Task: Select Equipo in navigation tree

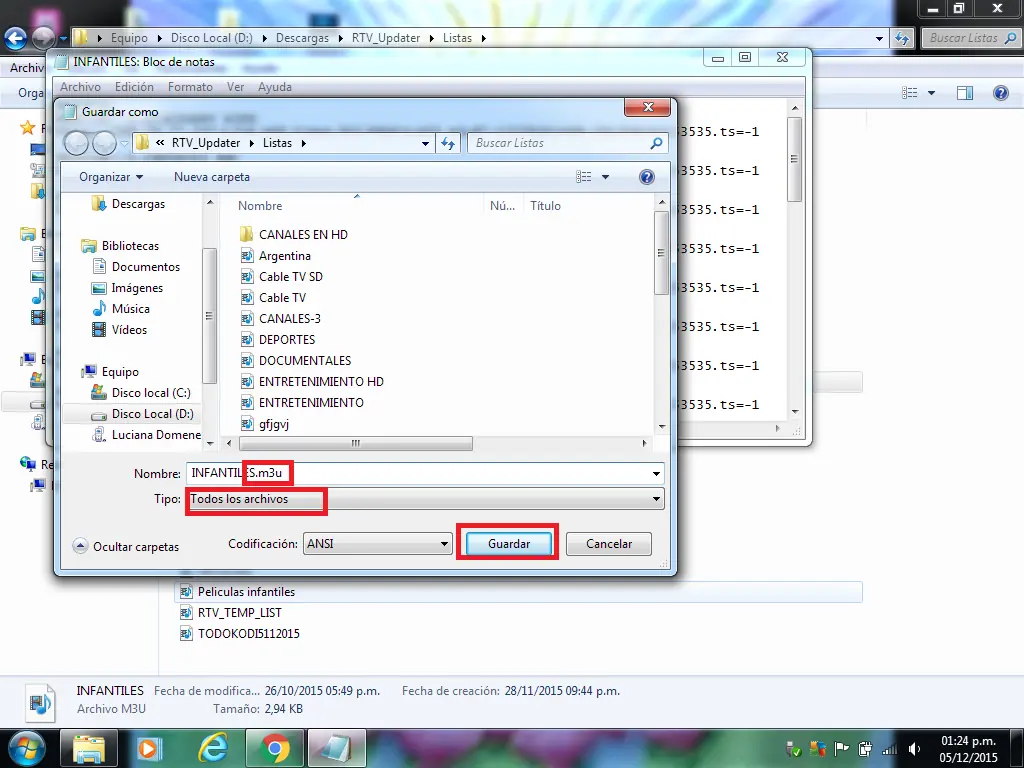Action: pyautogui.click(x=120, y=372)
